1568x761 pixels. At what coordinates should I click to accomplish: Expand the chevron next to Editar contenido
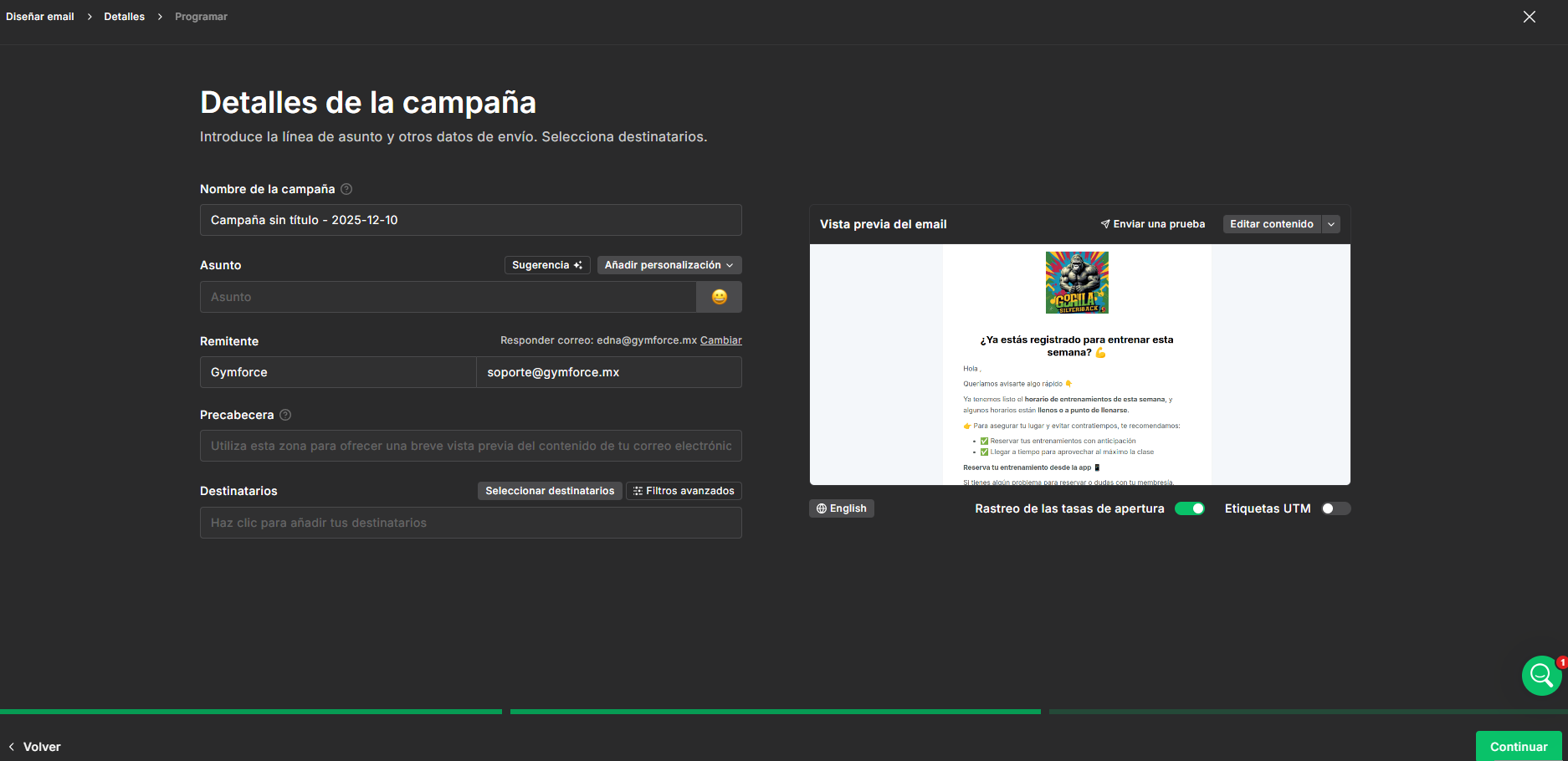click(1330, 223)
